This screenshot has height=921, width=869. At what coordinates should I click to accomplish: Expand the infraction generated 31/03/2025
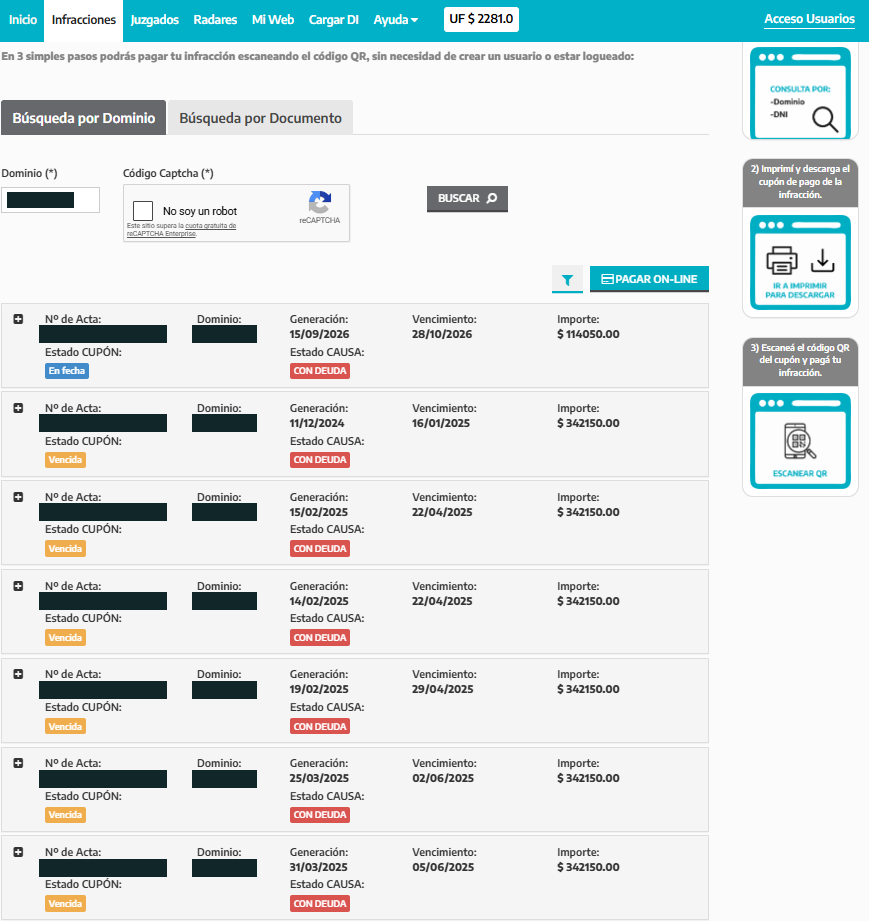pos(18,852)
